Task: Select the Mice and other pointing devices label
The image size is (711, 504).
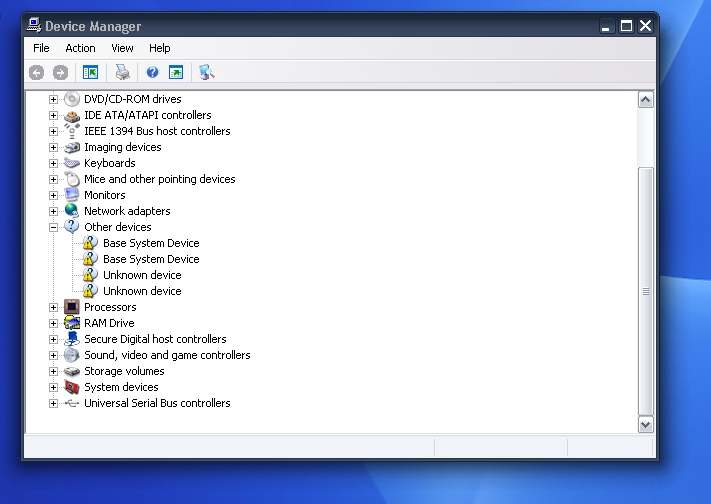Action: click(160, 179)
